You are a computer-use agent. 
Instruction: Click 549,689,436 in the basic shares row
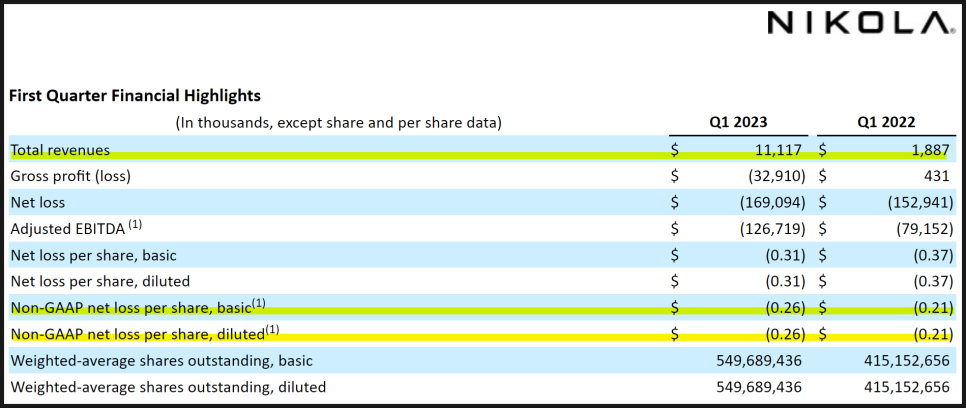pyautogui.click(x=760, y=361)
